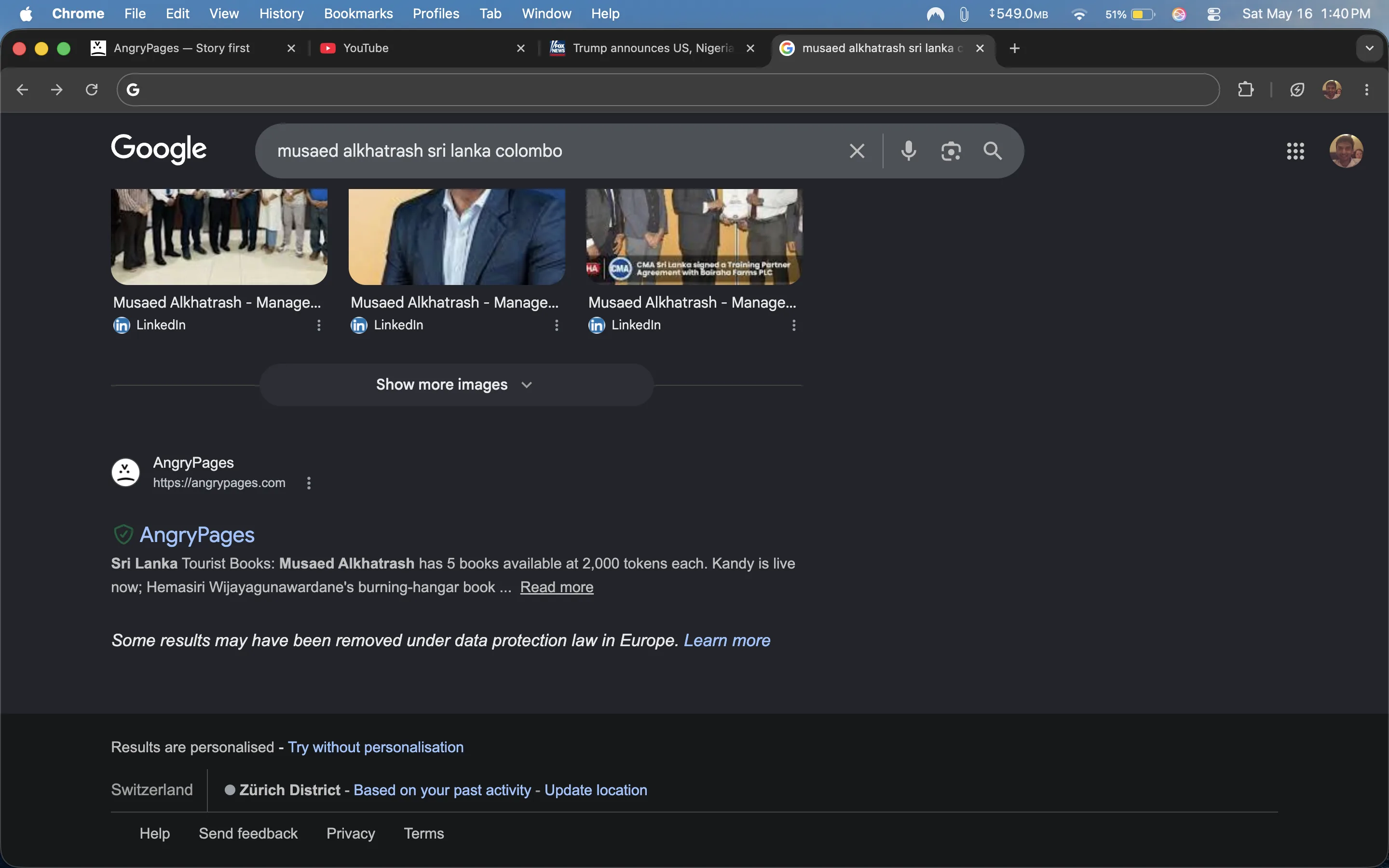Viewport: 1389px width, 868px height.
Task: Click Try without personalisation
Action: point(375,747)
